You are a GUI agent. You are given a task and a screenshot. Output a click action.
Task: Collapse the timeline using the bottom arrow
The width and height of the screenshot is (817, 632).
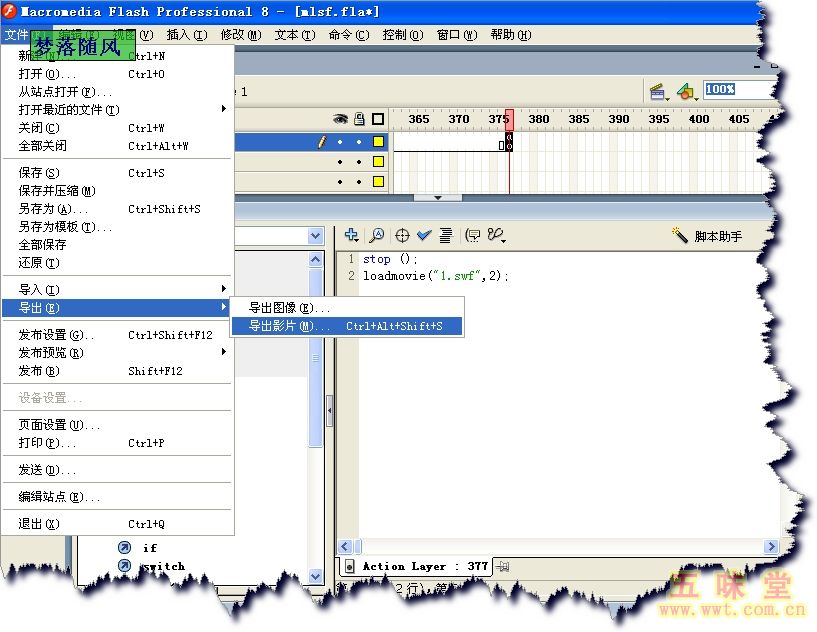tap(438, 197)
